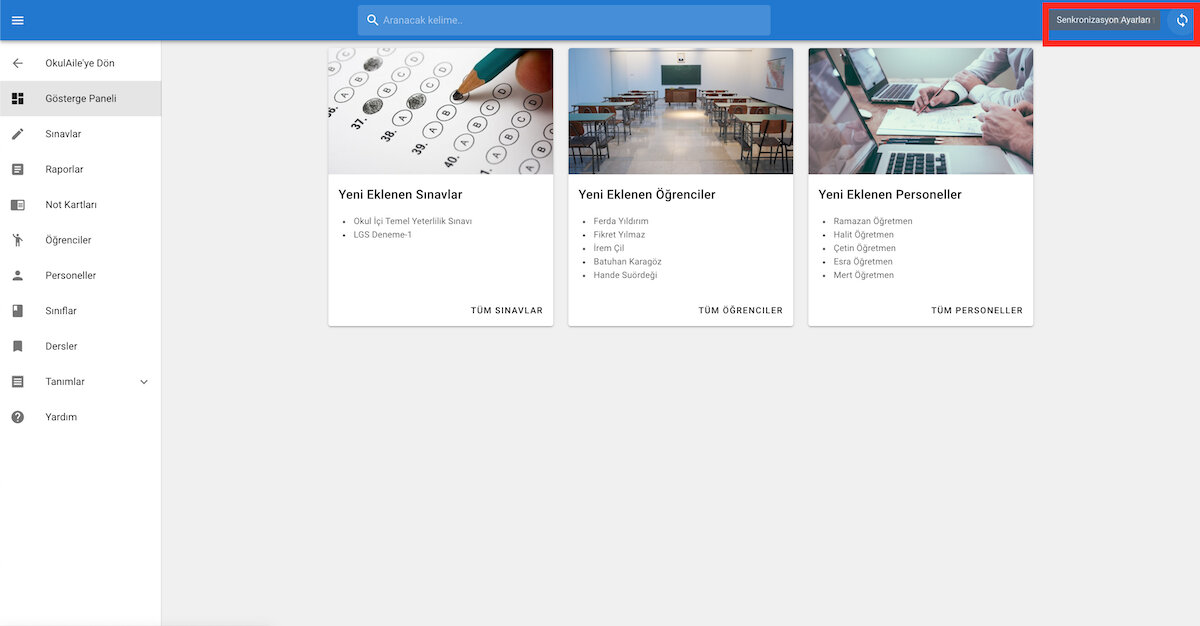Viewport: 1200px width, 626px height.
Task: Focus the Aranacak kelime search field
Action: pyautogui.click(x=564, y=20)
